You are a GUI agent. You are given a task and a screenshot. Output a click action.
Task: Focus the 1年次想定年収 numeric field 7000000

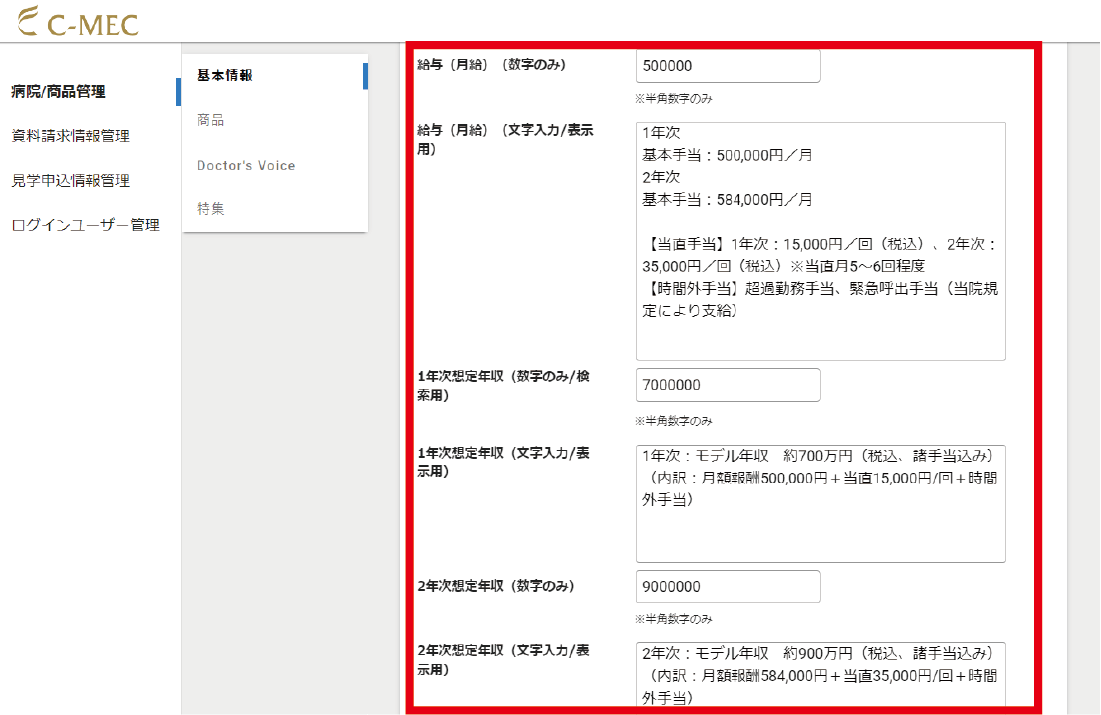[728, 385]
